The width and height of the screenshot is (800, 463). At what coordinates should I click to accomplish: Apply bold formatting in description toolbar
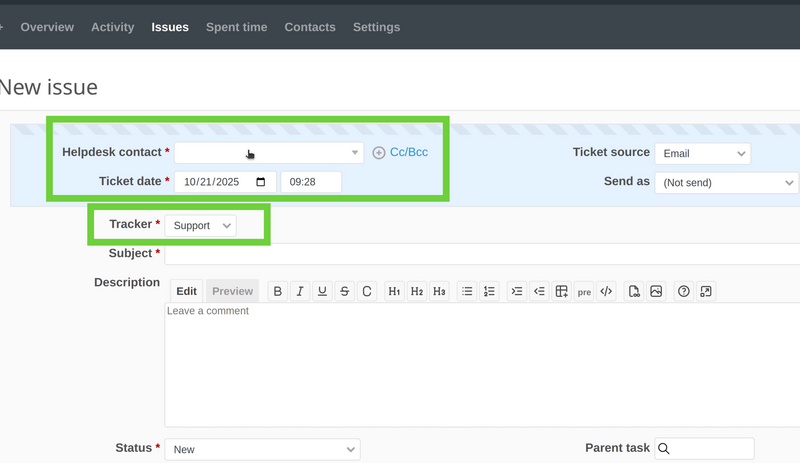(x=278, y=291)
